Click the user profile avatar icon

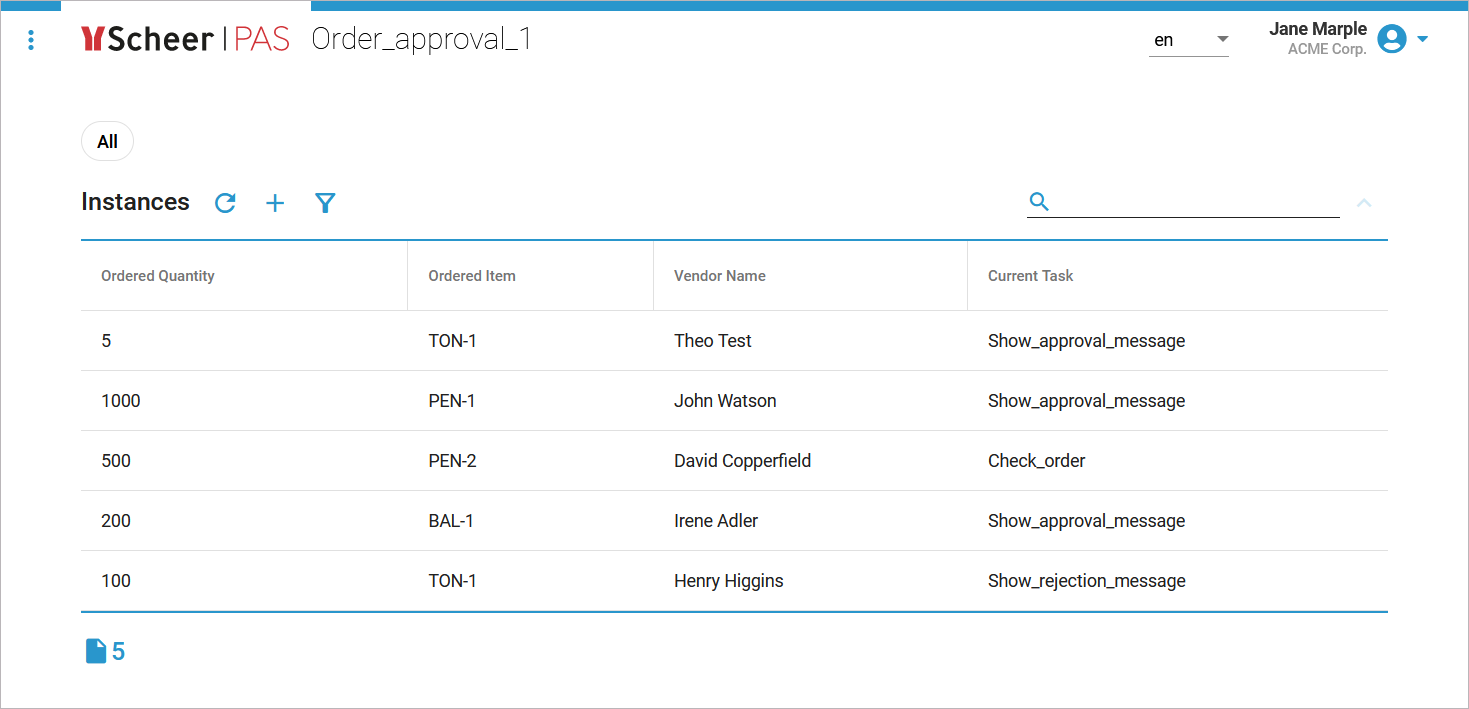(1391, 39)
